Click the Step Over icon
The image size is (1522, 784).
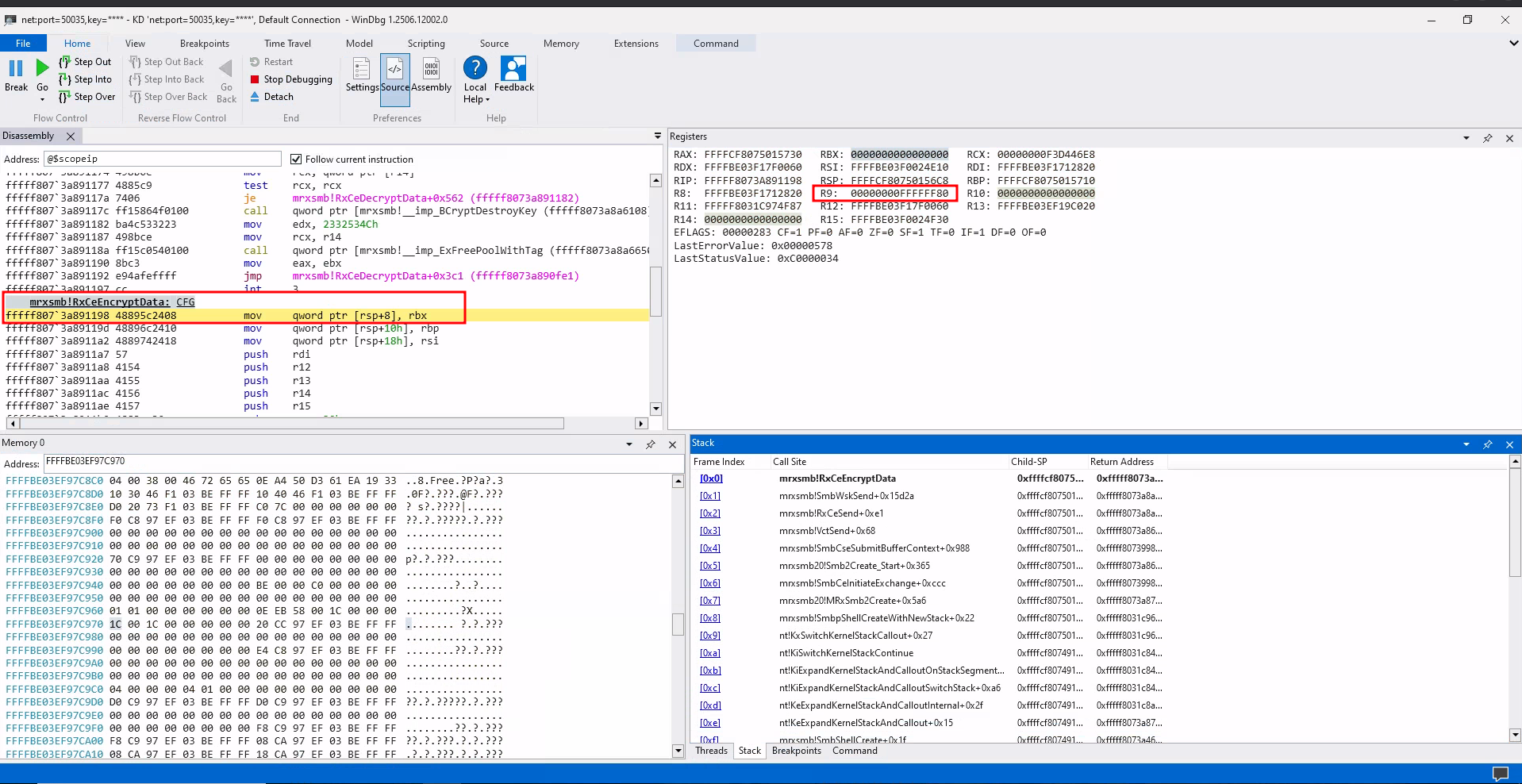pyautogui.click(x=65, y=97)
